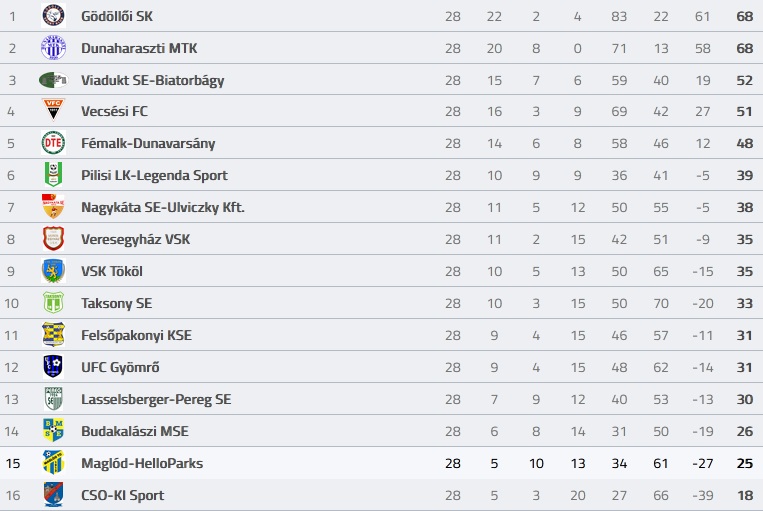Open the Vecsési FC triangular badge

53,110
